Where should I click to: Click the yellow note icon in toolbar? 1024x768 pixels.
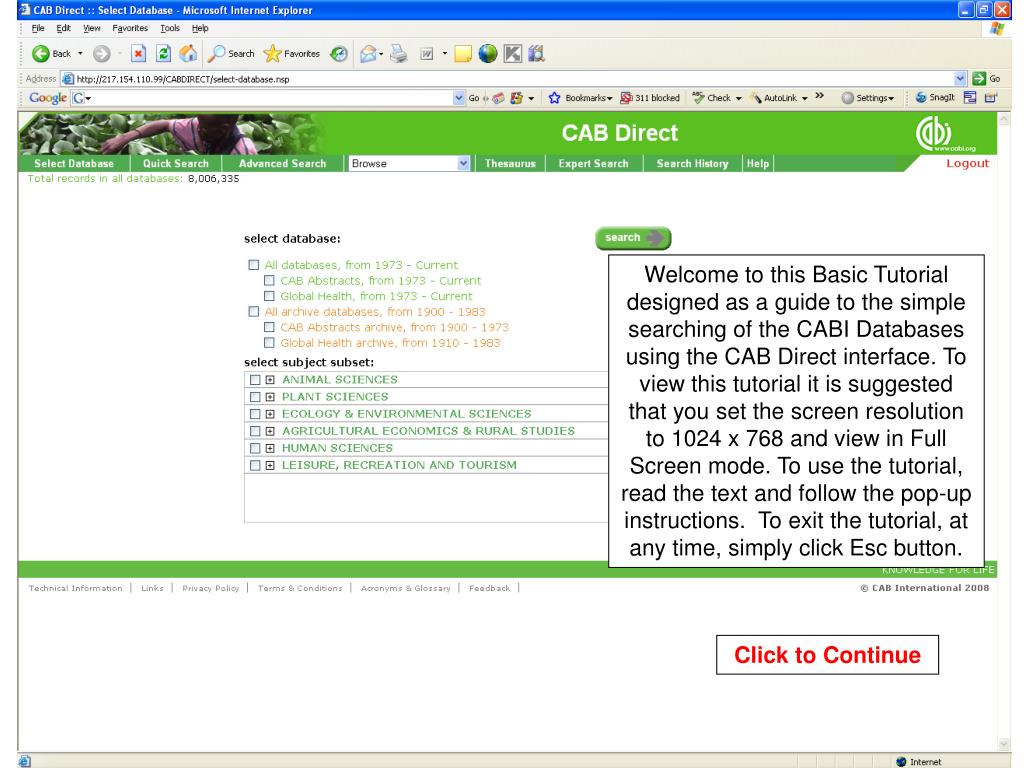[x=463, y=54]
